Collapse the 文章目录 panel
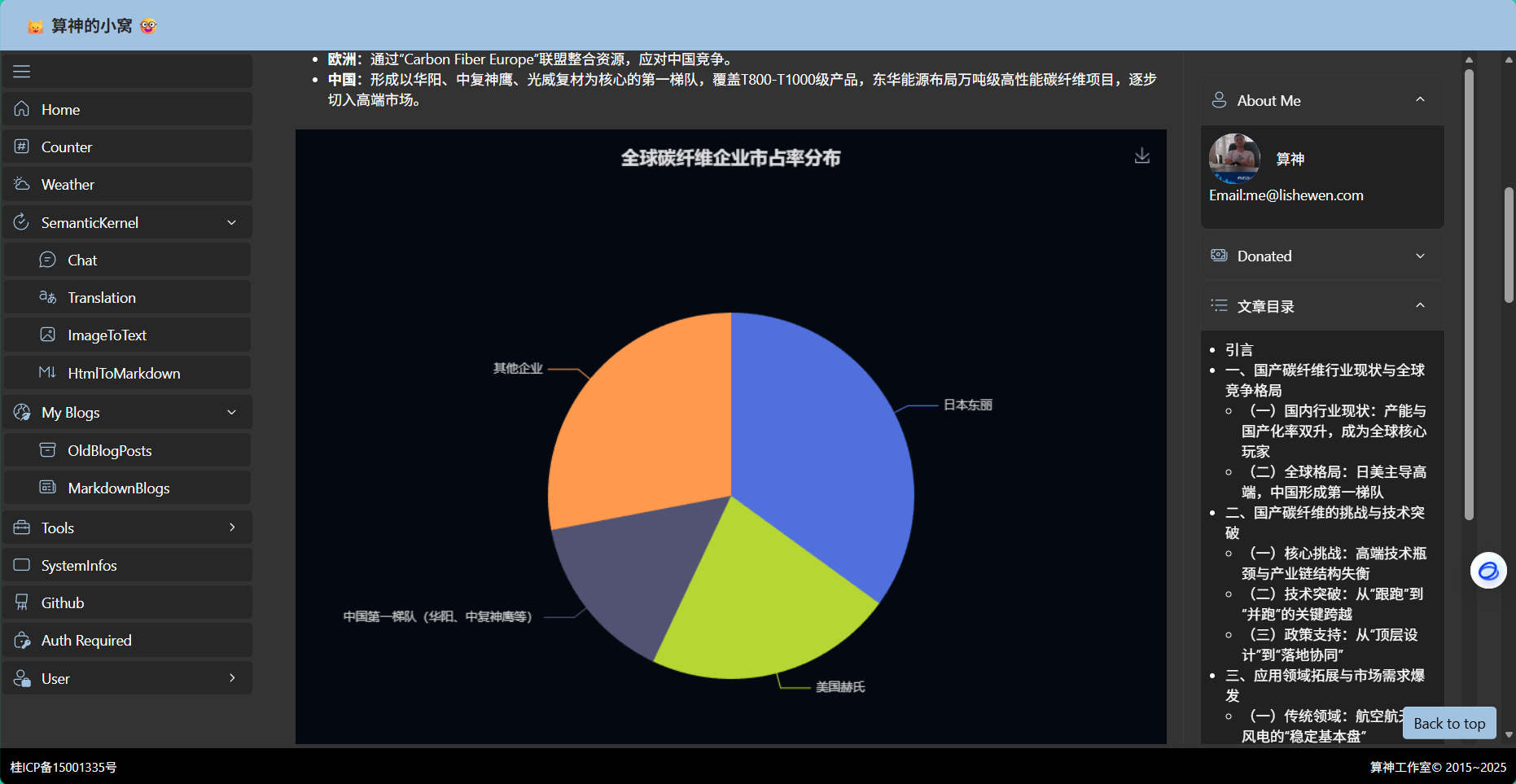Screen dimensions: 1516x784 (1420, 306)
